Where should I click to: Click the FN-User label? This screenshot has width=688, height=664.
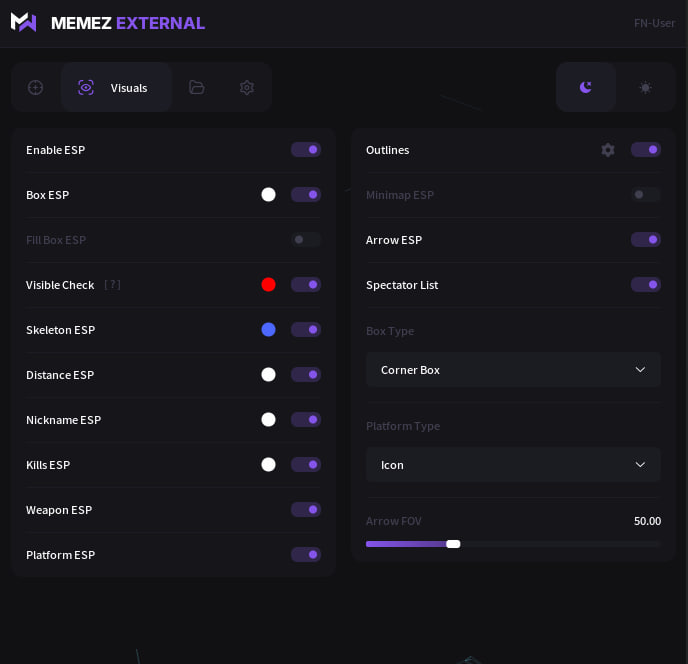(654, 23)
